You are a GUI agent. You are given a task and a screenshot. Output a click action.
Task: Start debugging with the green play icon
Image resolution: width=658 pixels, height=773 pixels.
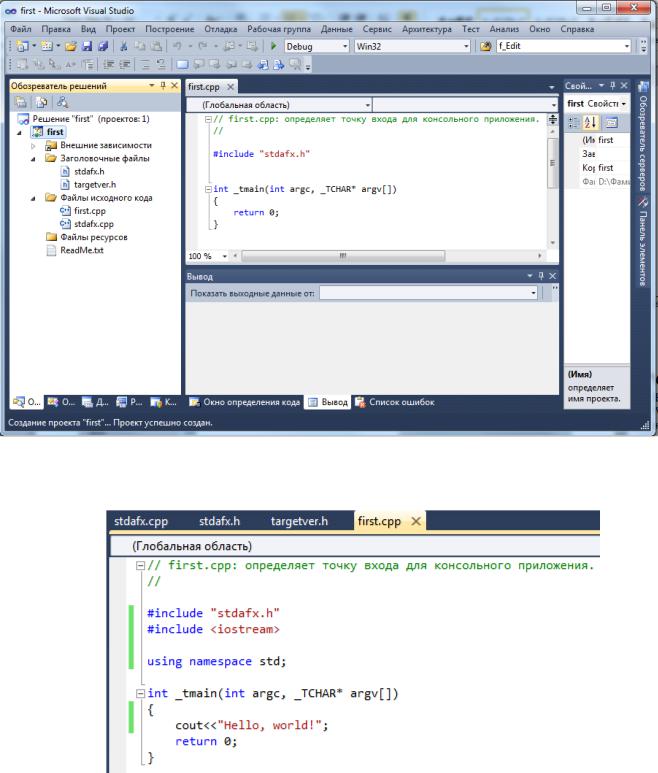[274, 46]
